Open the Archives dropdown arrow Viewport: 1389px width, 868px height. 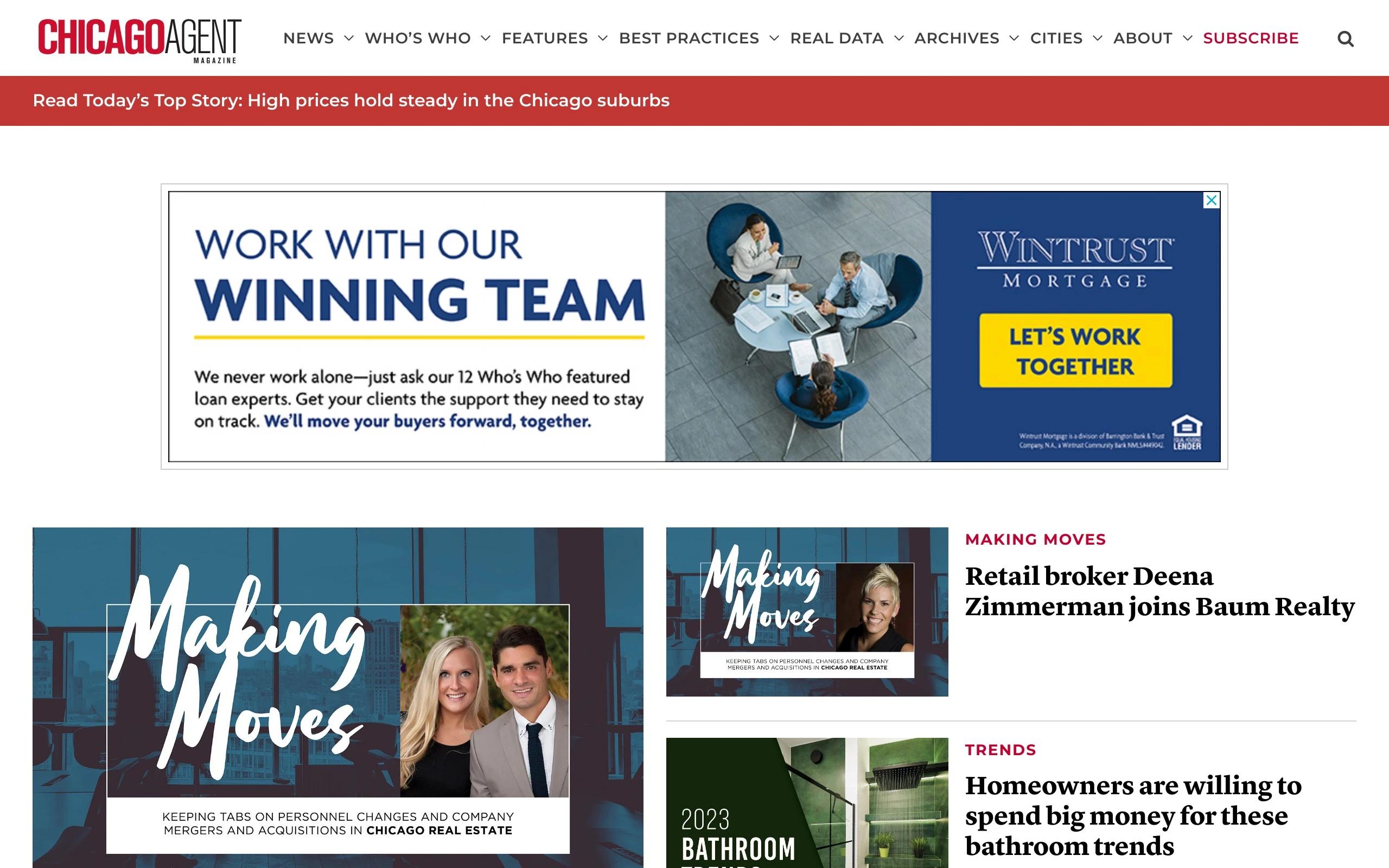pos(1014,39)
